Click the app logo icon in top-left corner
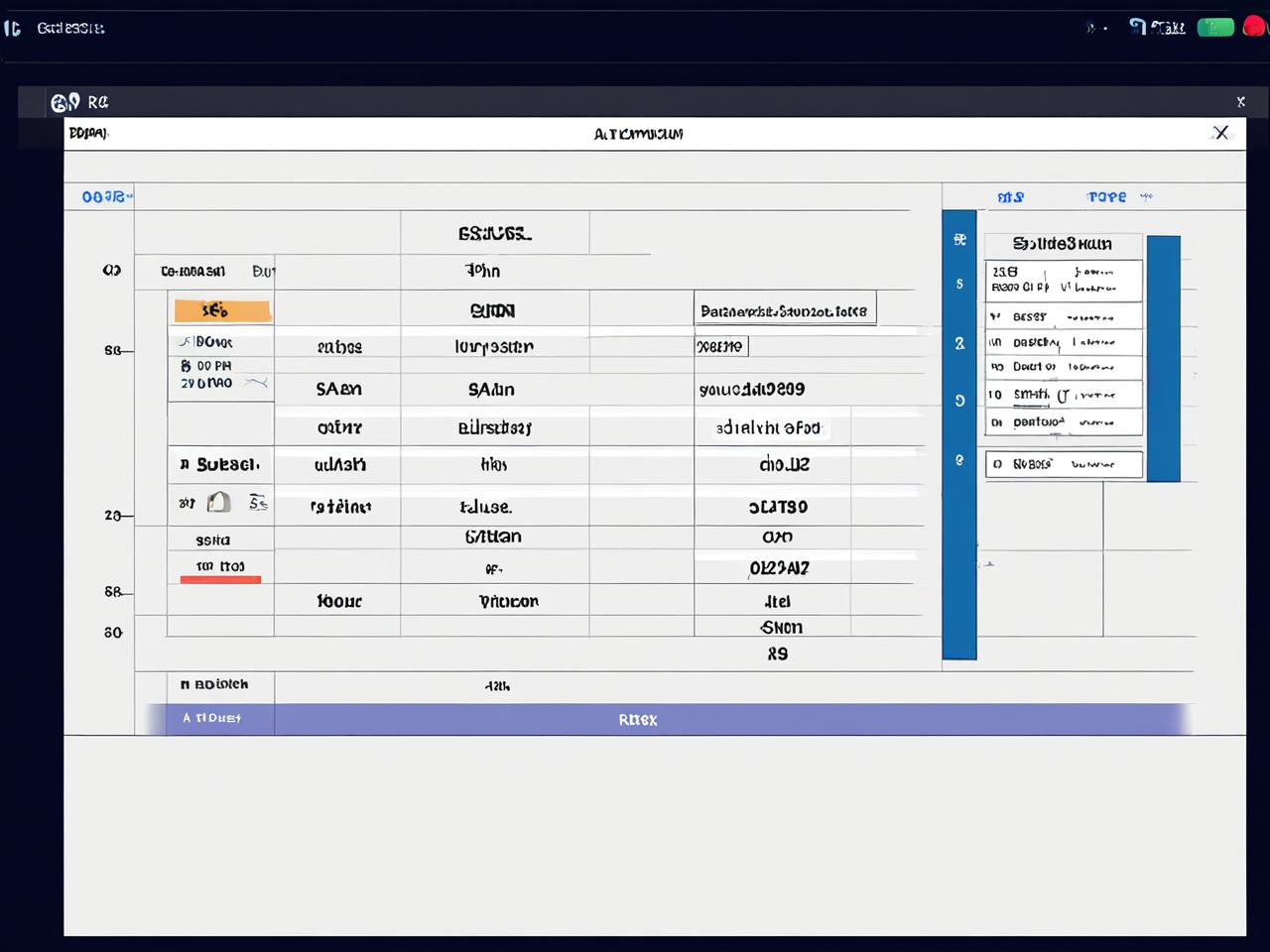Image resolution: width=1270 pixels, height=952 pixels. tap(12, 28)
